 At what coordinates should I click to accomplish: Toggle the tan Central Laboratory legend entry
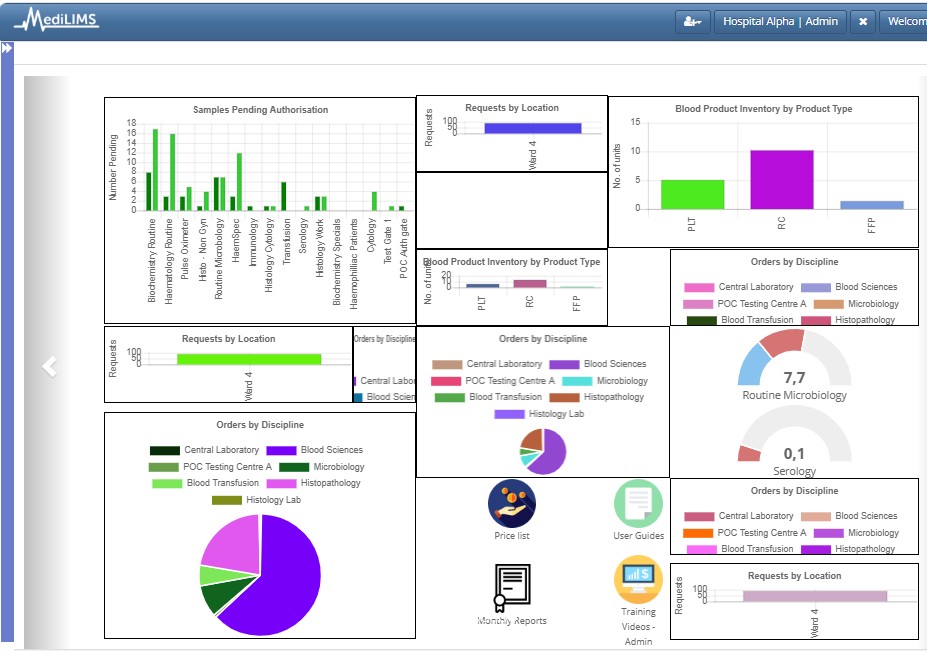pyautogui.click(x=487, y=365)
